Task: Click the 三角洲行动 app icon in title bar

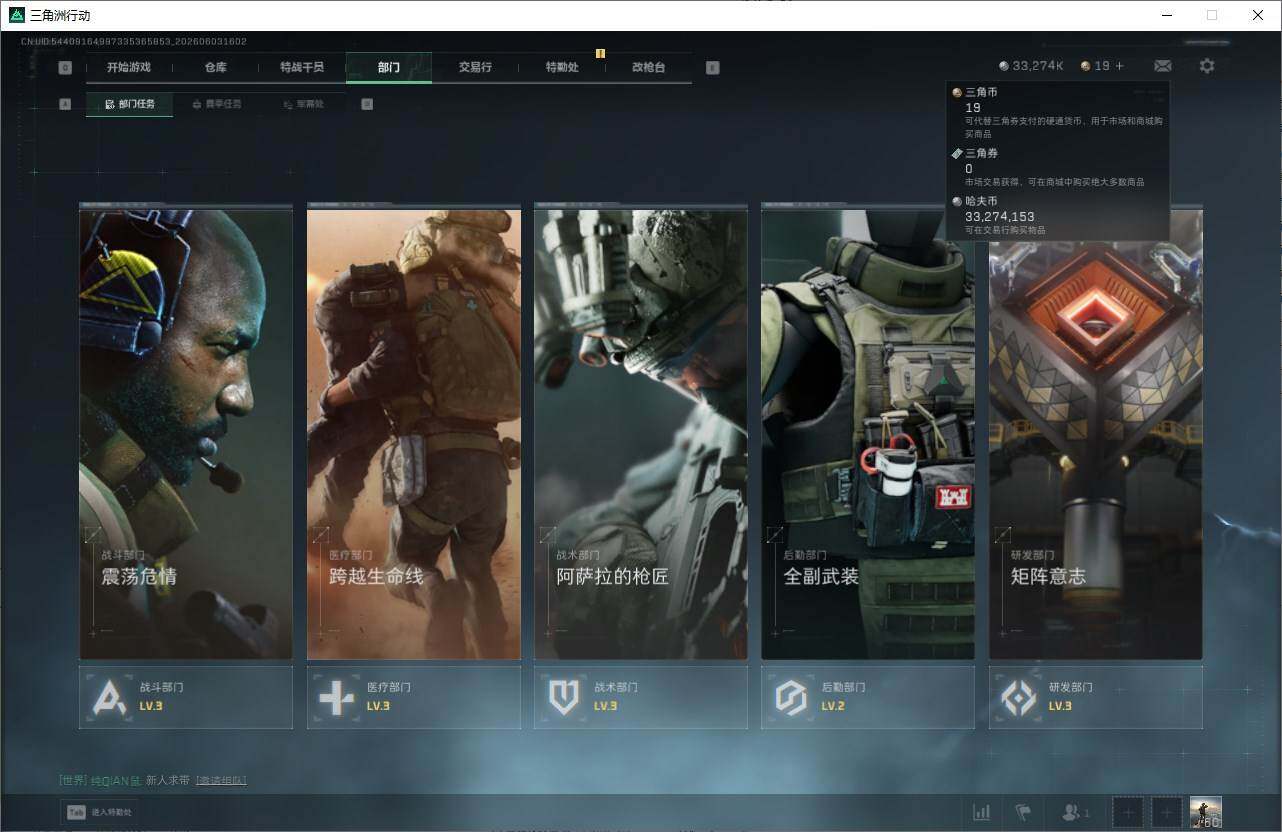Action: [16, 15]
